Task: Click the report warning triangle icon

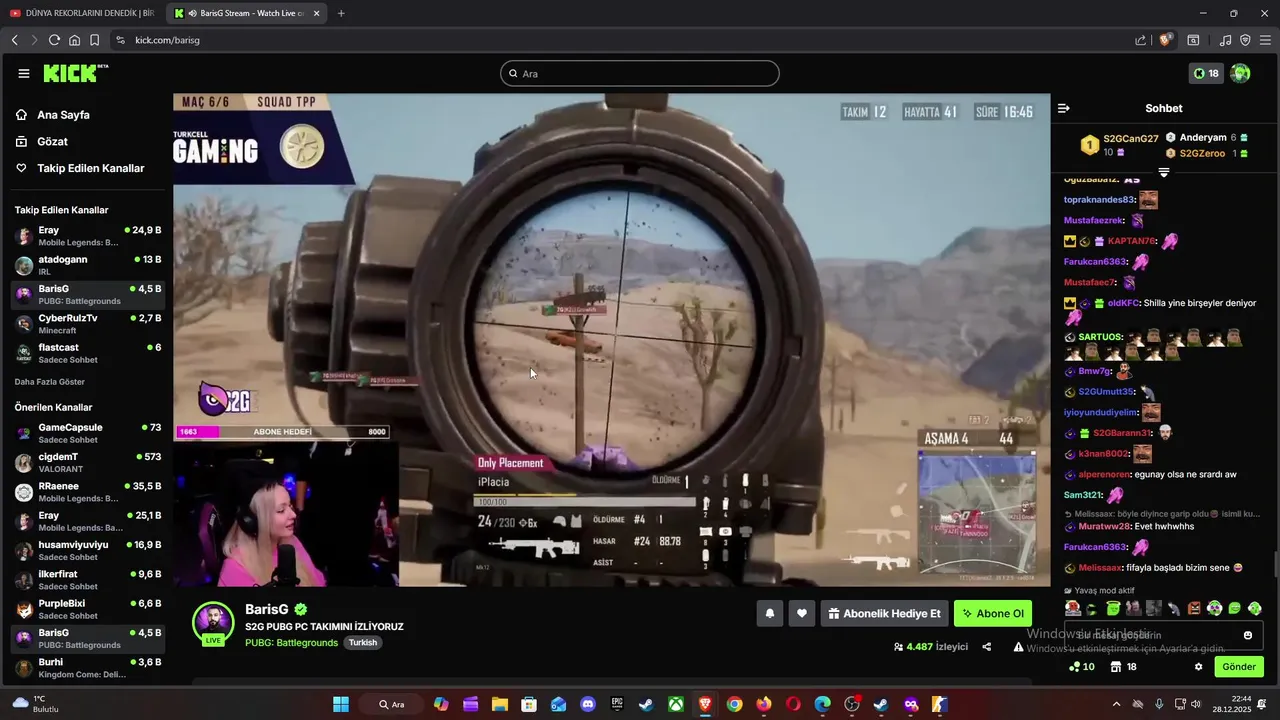Action: (1018, 647)
